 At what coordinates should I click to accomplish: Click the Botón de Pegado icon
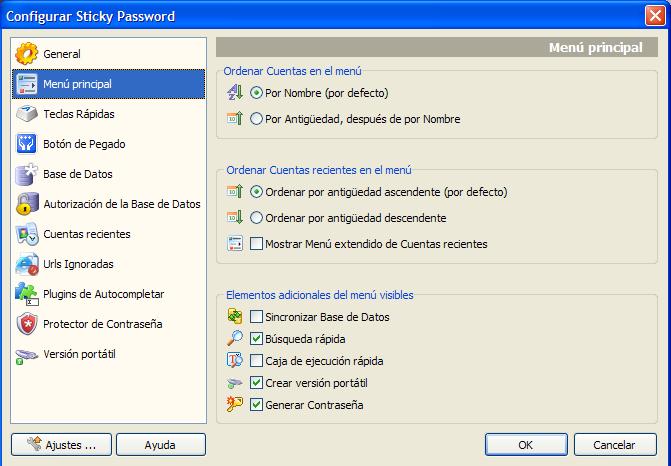pyautogui.click(x=27, y=144)
